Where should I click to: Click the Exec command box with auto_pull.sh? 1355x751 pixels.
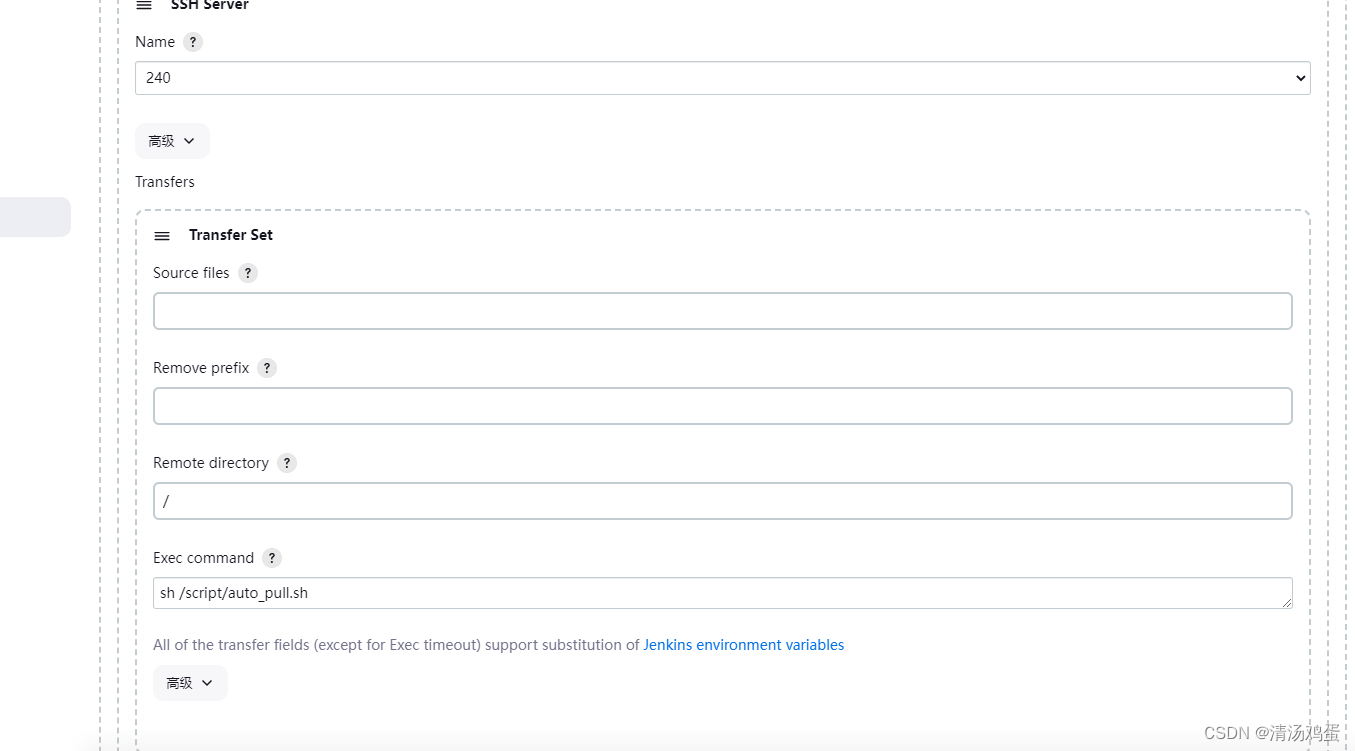[722, 593]
